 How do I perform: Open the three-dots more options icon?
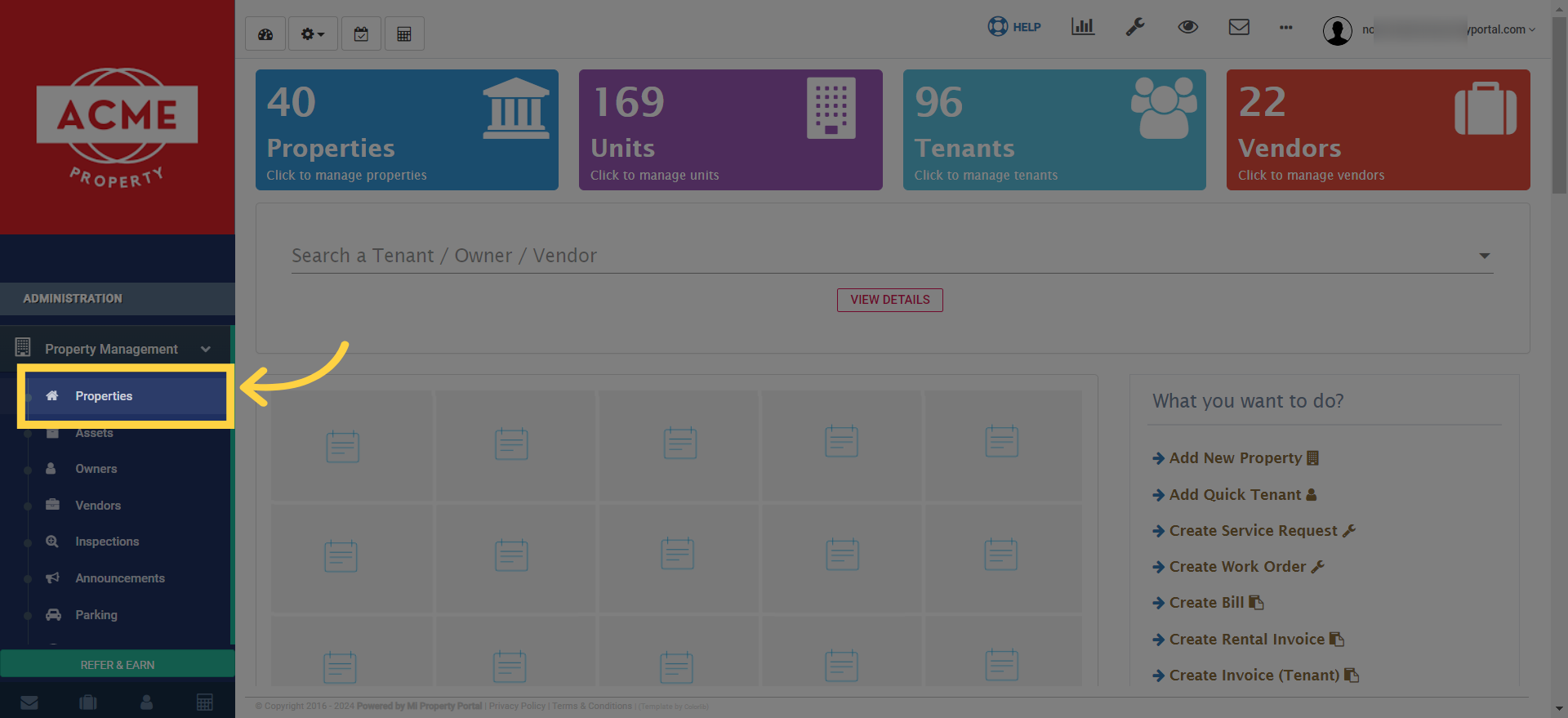(x=1286, y=27)
